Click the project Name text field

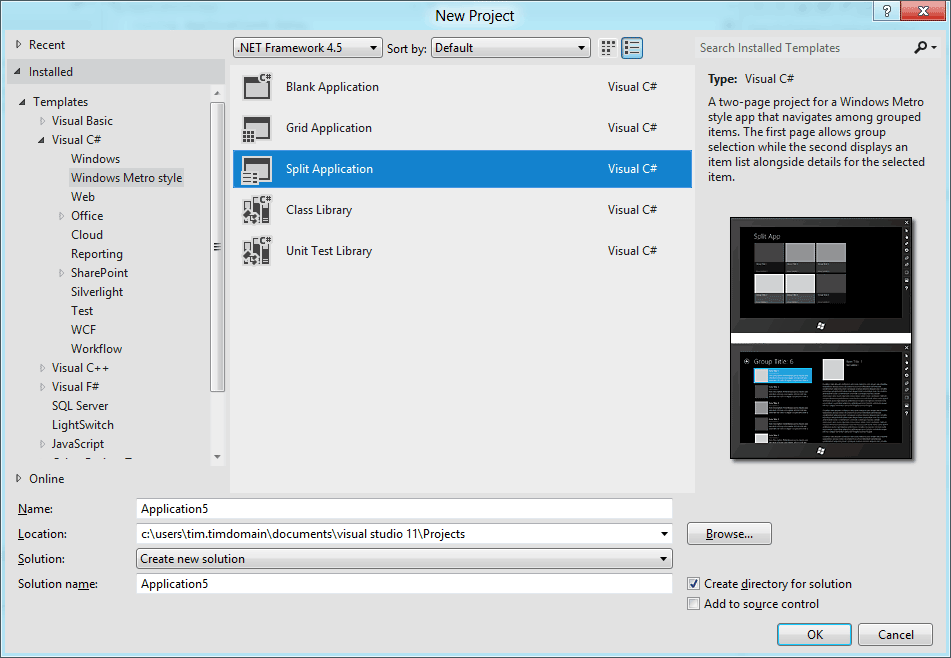coord(404,509)
